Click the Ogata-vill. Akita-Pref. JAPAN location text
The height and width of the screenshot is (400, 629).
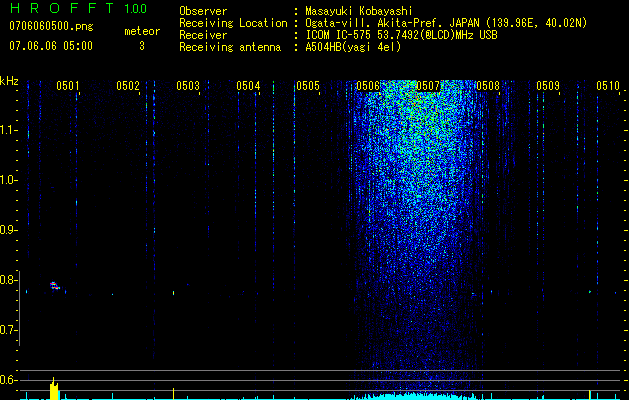(x=446, y=24)
